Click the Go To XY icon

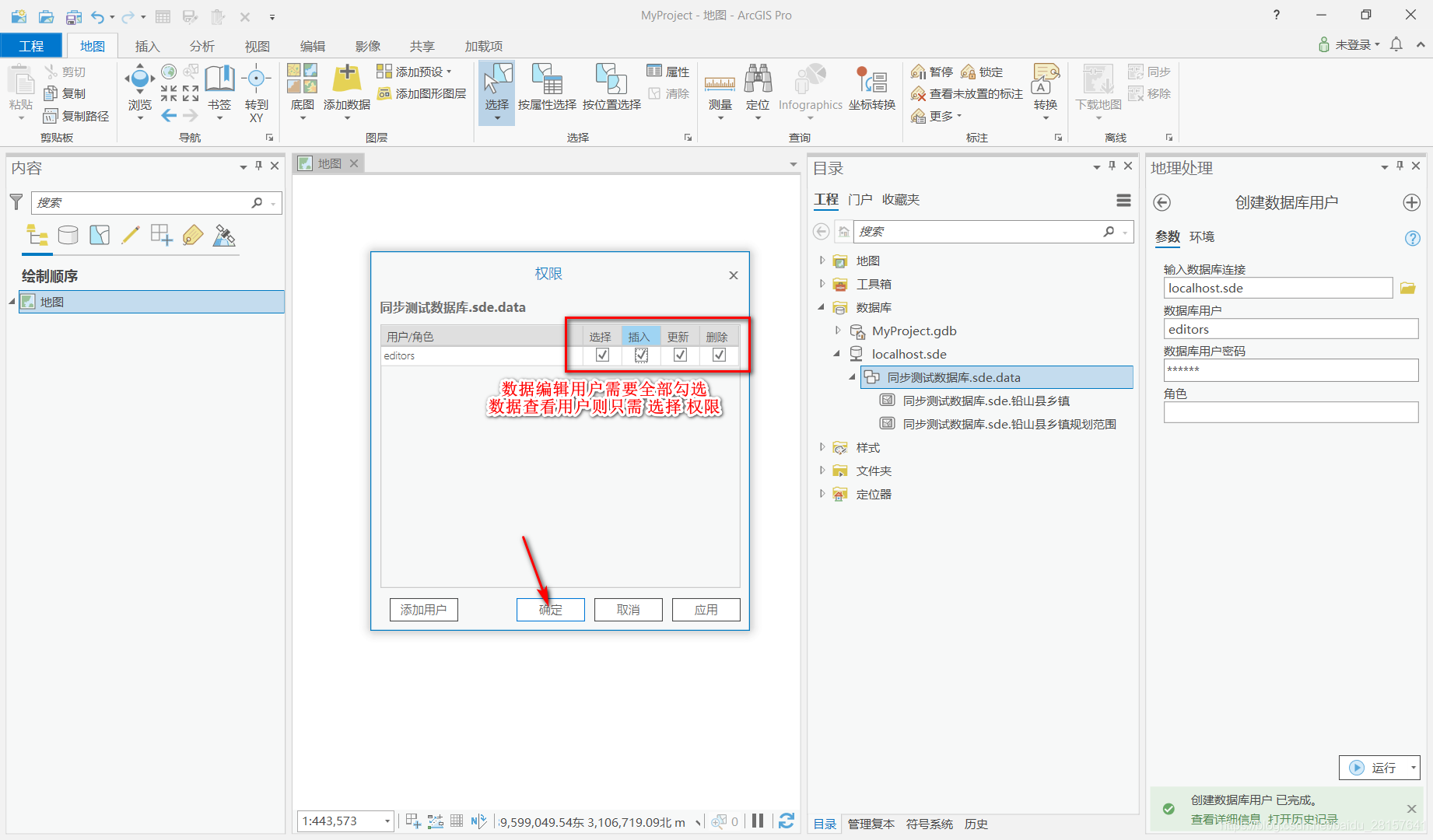[x=256, y=79]
